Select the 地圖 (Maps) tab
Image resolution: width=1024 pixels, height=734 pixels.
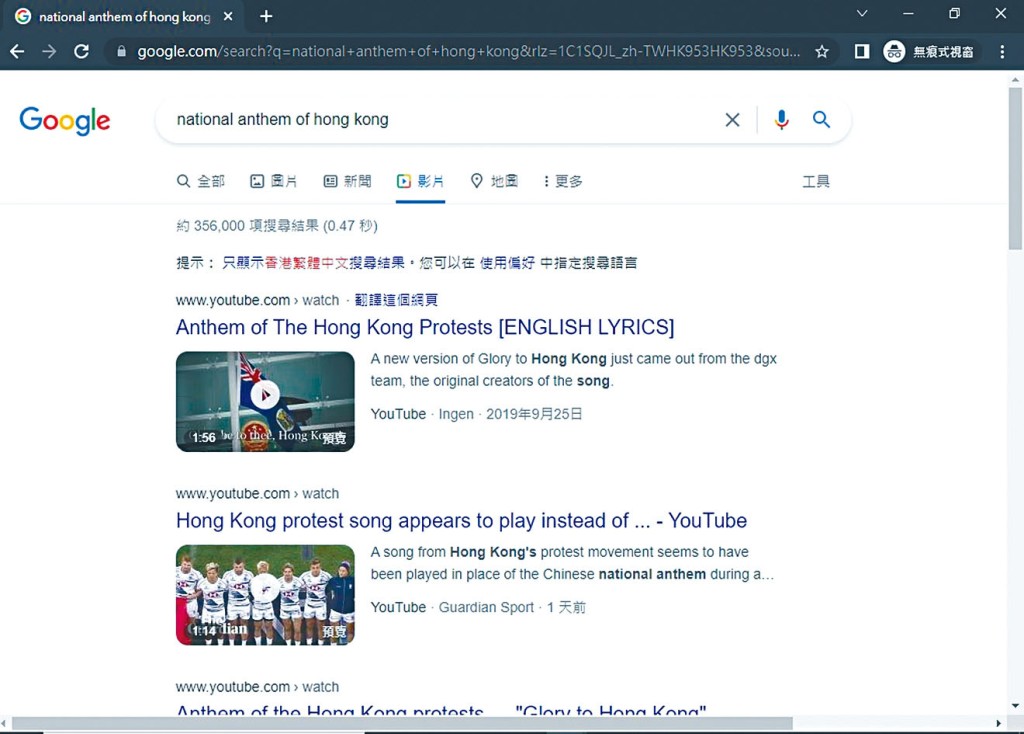[494, 181]
